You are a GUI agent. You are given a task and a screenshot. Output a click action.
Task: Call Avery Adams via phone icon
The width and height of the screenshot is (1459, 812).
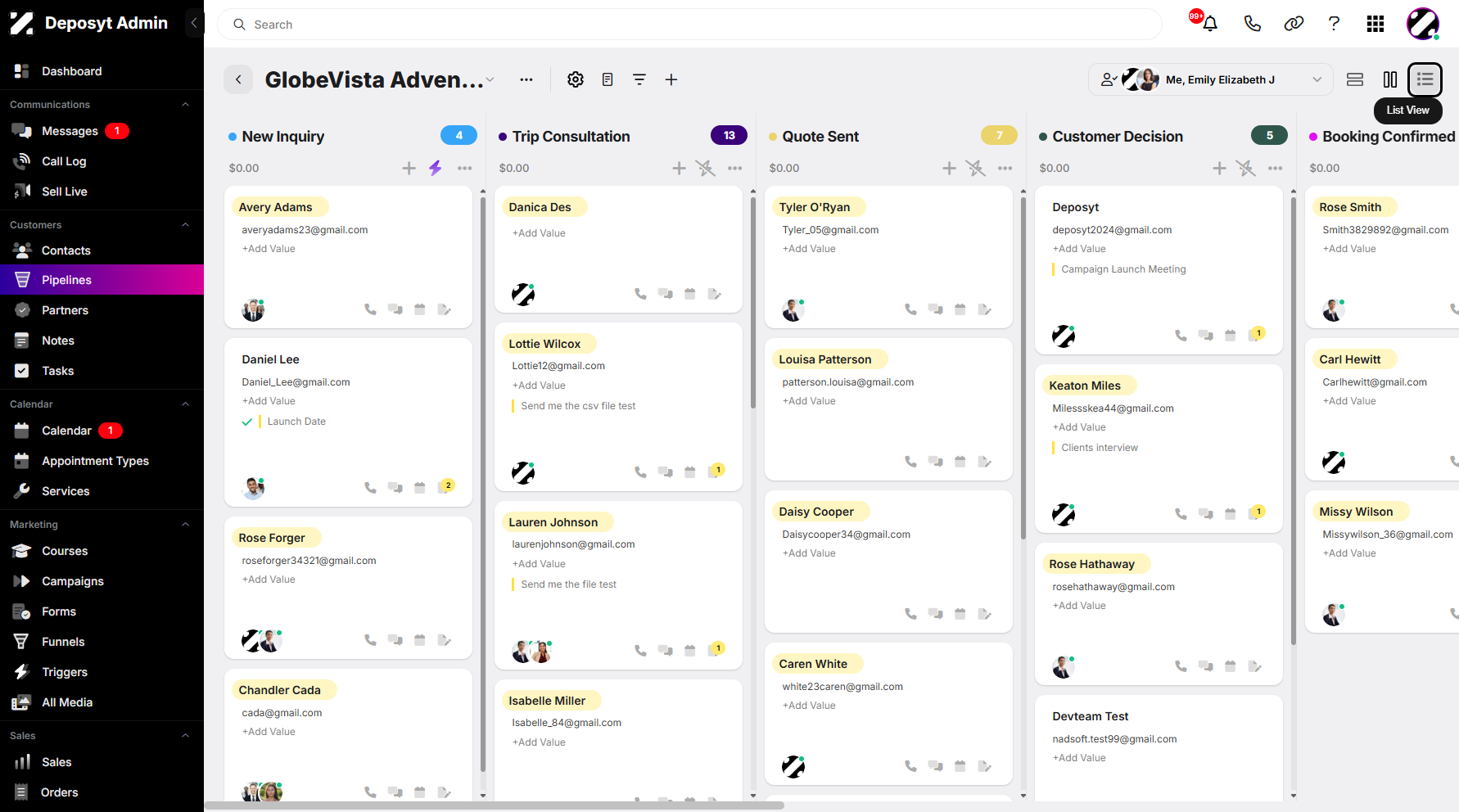(370, 309)
